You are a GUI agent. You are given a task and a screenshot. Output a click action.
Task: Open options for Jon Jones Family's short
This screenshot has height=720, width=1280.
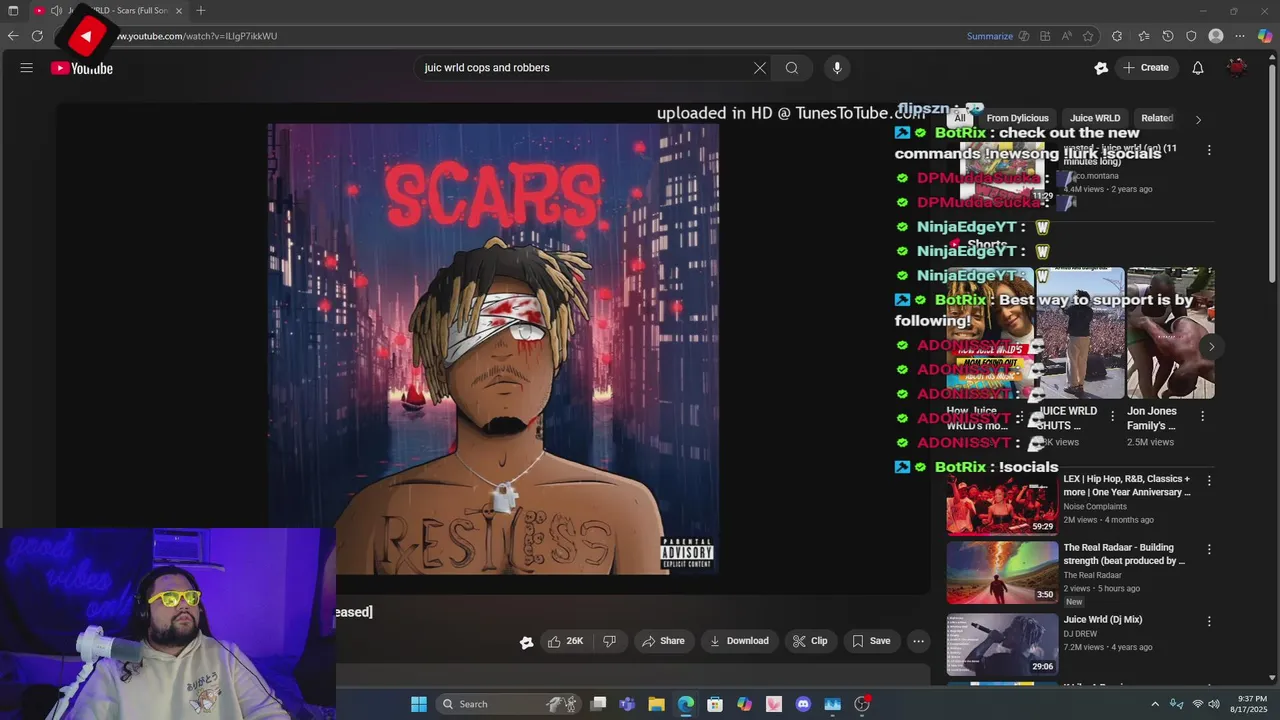pyautogui.click(x=1203, y=416)
